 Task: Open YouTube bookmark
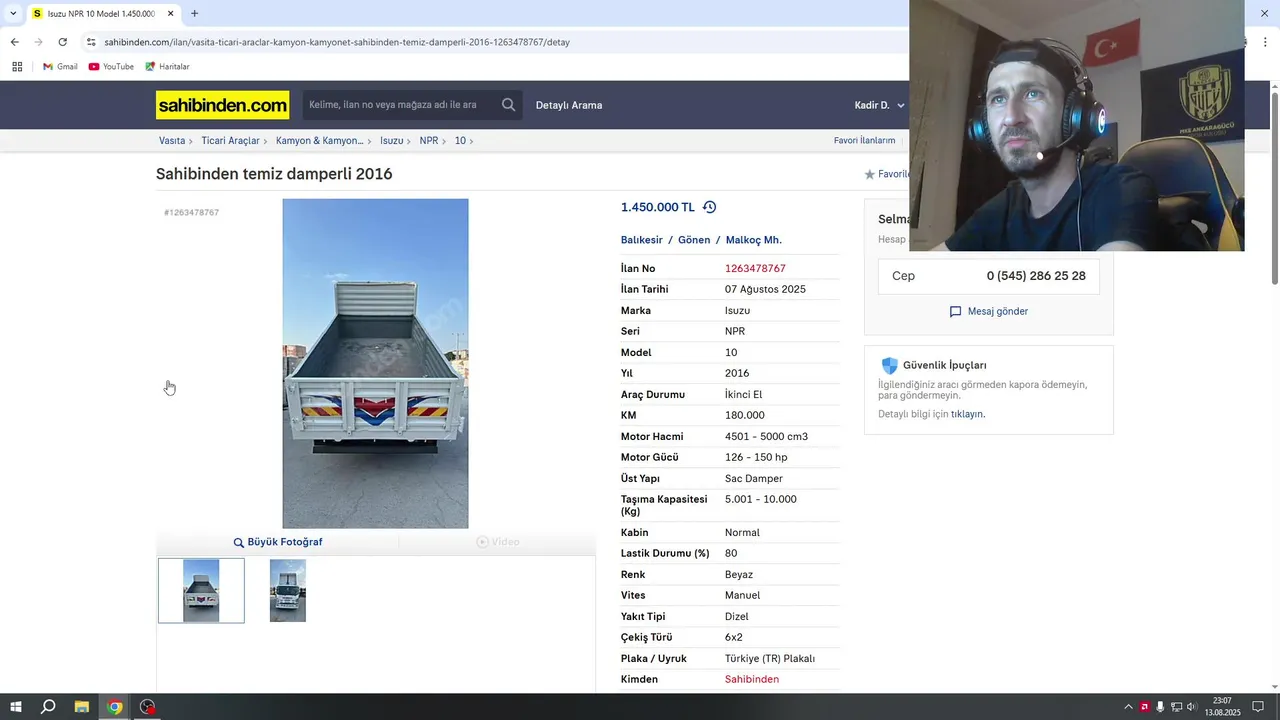pos(111,67)
